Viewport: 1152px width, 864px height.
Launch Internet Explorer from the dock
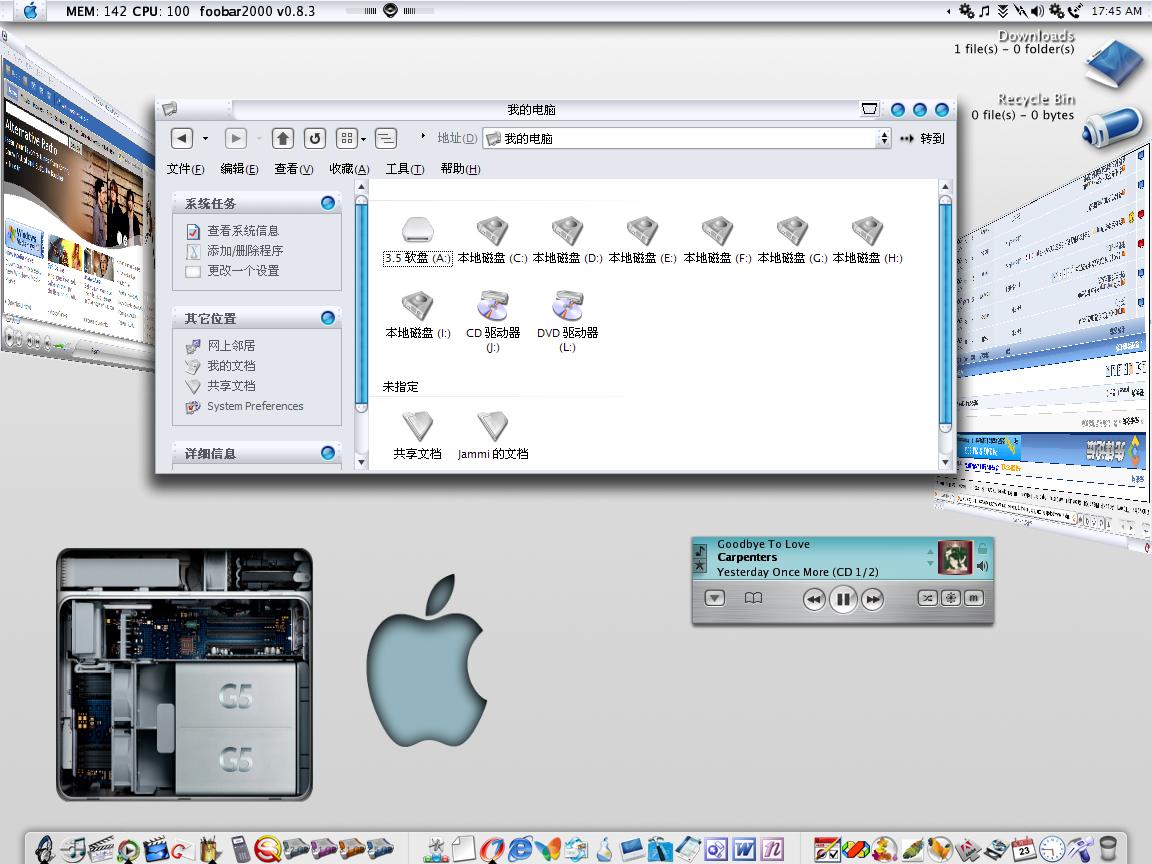click(520, 849)
